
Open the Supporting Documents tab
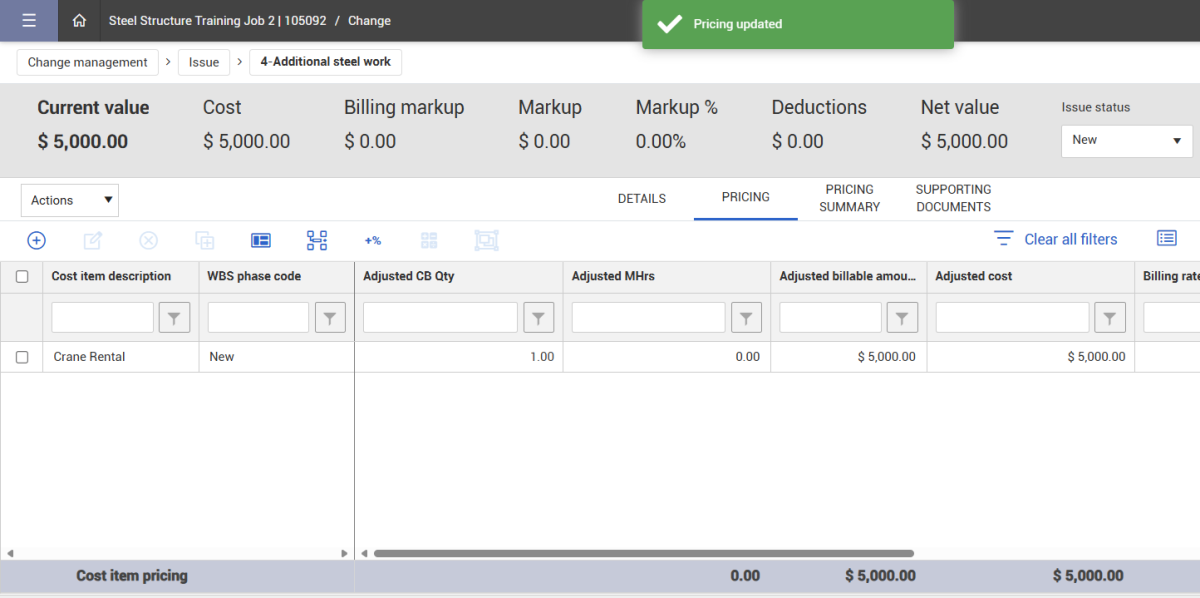[953, 198]
